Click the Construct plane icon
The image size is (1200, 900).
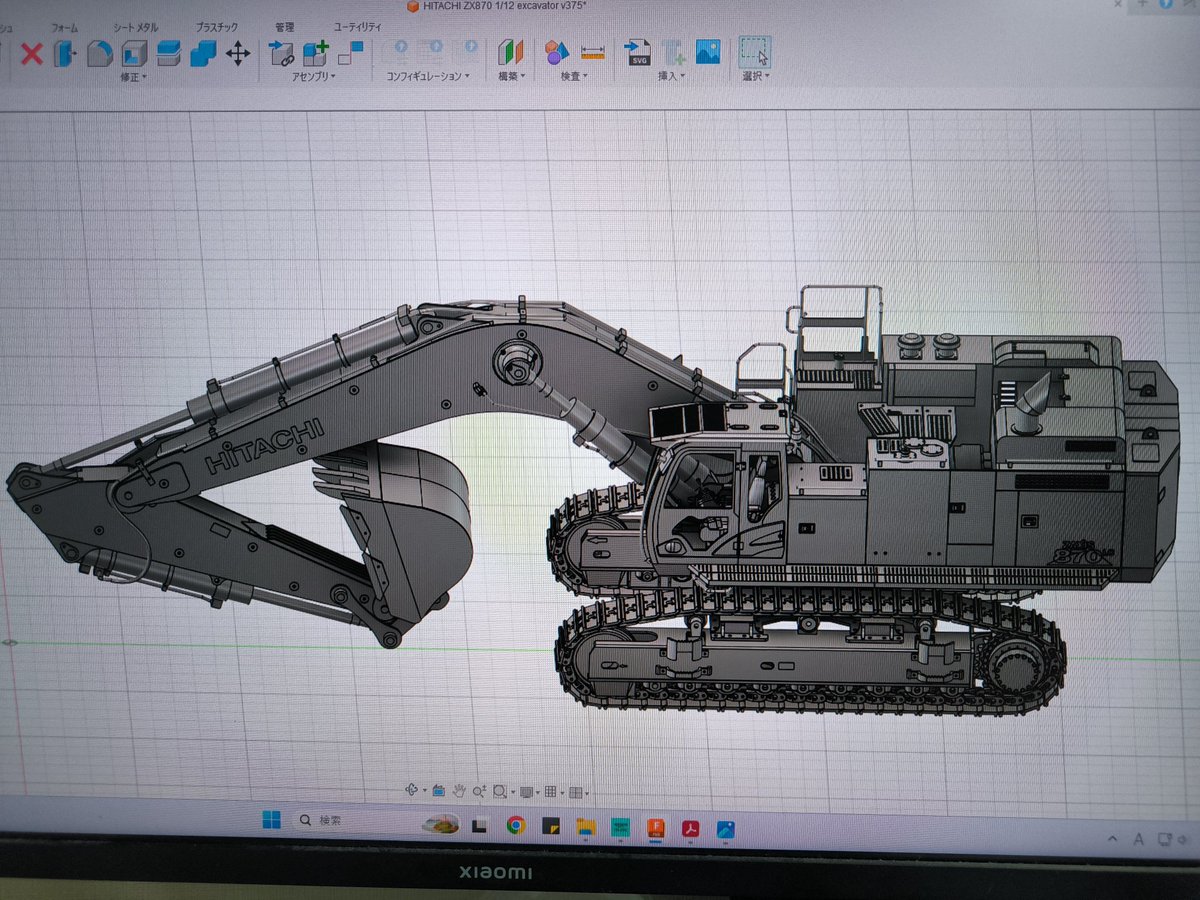coord(511,52)
